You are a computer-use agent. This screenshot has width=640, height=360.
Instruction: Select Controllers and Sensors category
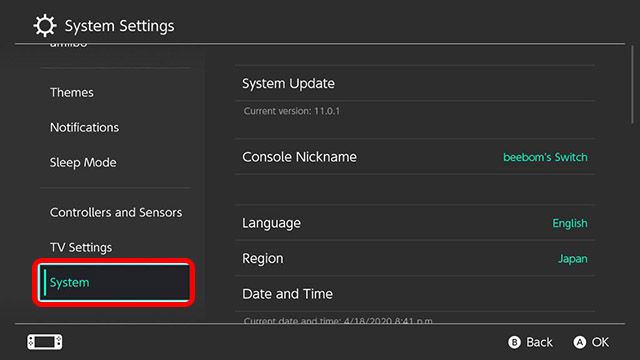[116, 213]
